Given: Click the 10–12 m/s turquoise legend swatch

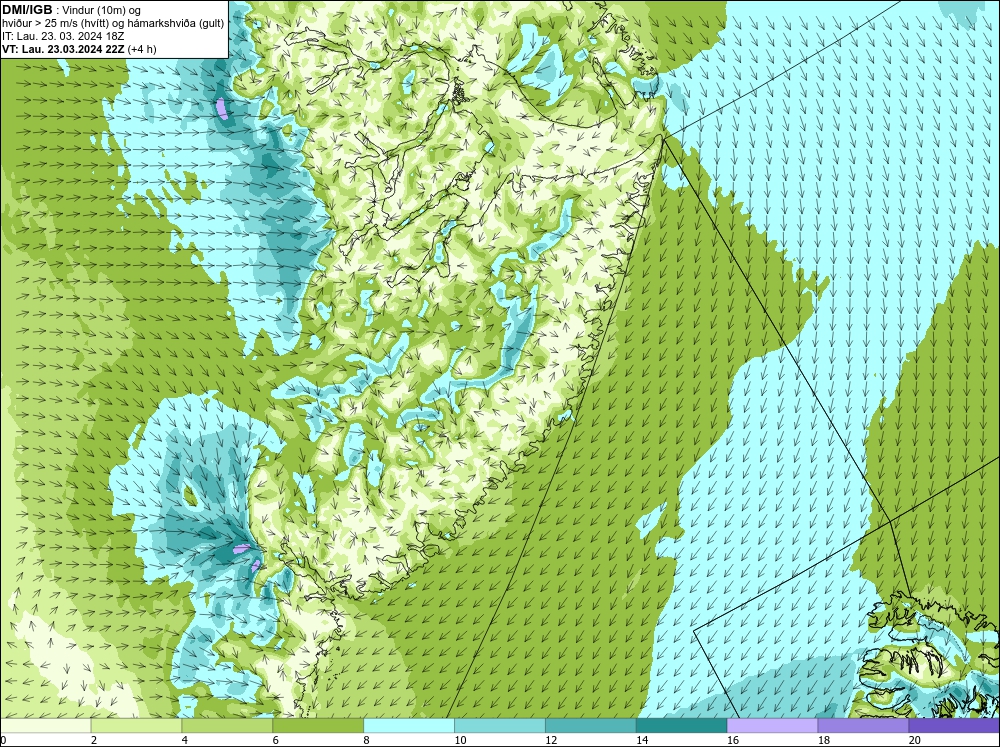Looking at the screenshot, I should [x=499, y=726].
